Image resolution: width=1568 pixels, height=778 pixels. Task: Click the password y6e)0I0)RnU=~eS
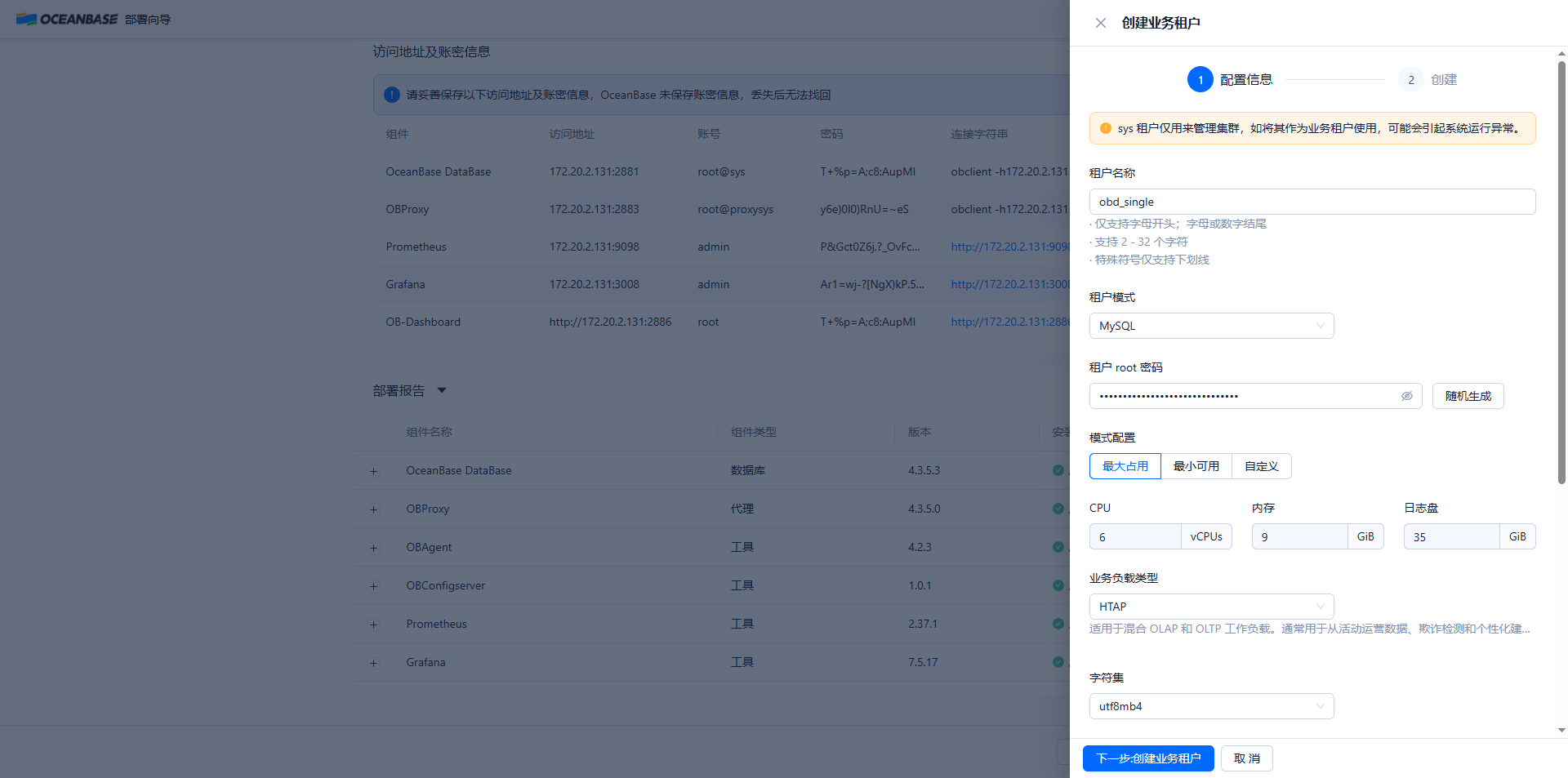coord(864,209)
